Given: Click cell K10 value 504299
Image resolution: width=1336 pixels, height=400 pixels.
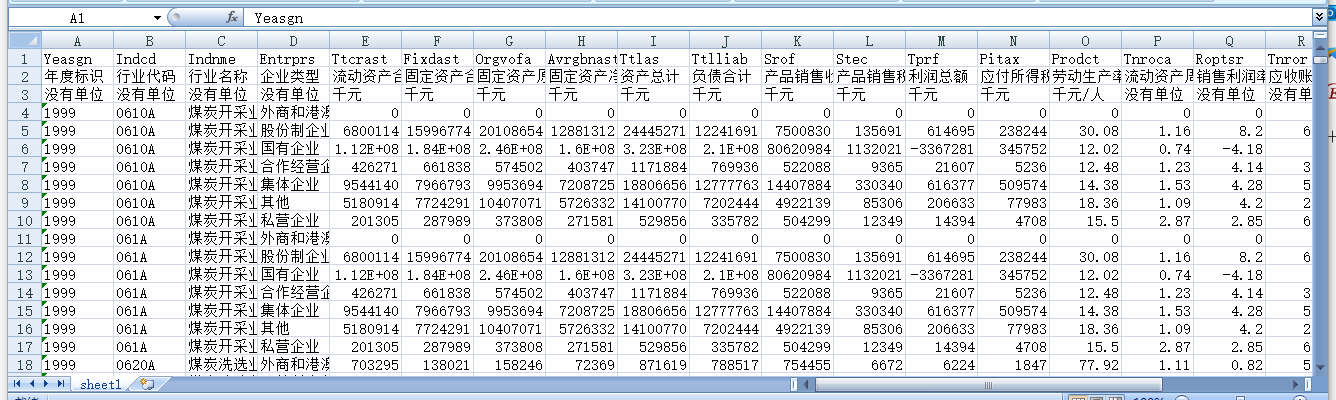Looking at the screenshot, I should [x=797, y=220].
